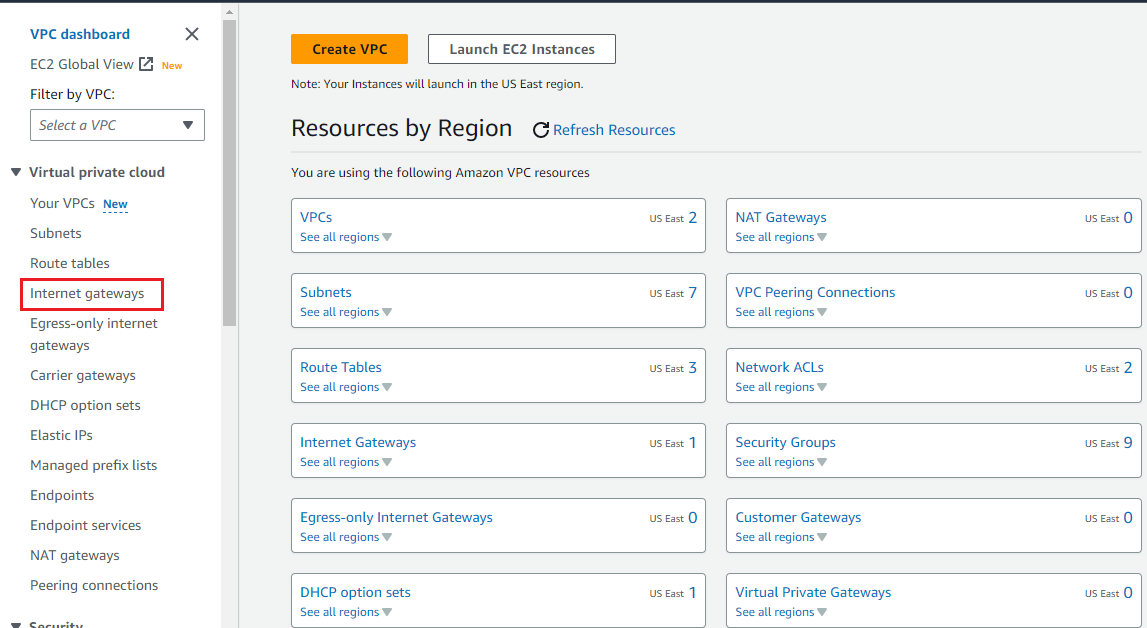
Task: Expand See all regions under NAT Gateways
Action: click(x=781, y=237)
